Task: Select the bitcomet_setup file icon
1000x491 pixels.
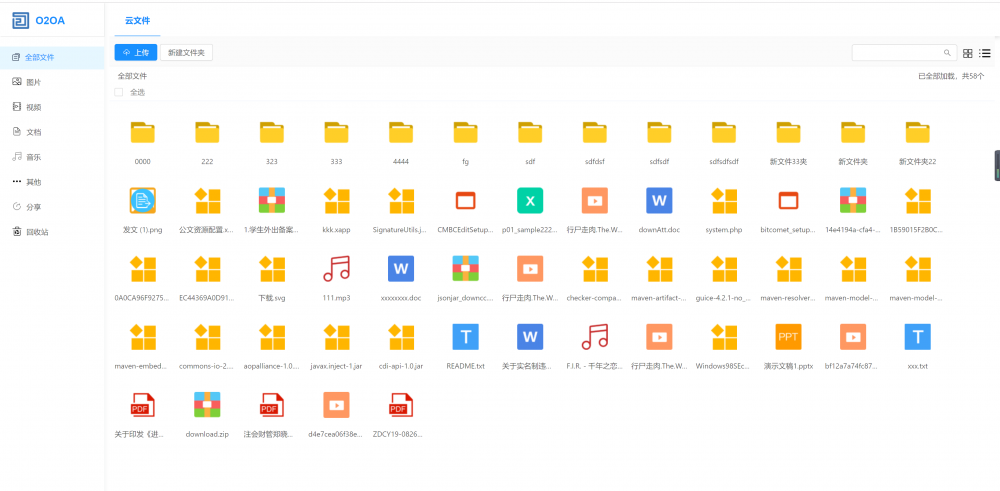Action: pos(788,200)
